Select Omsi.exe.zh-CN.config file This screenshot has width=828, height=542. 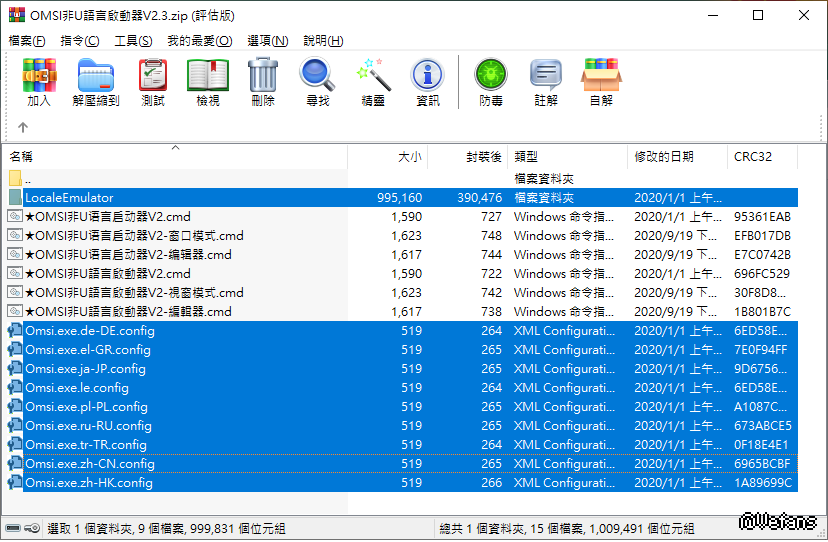90,464
